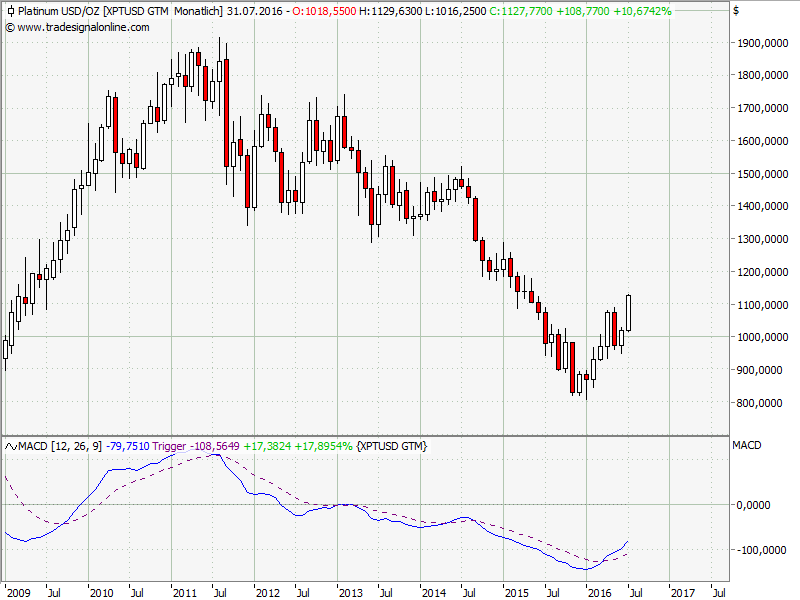Image resolution: width=800 pixels, height=600 pixels.
Task: Click the dollar sign currency symbol
Action: pos(736,11)
